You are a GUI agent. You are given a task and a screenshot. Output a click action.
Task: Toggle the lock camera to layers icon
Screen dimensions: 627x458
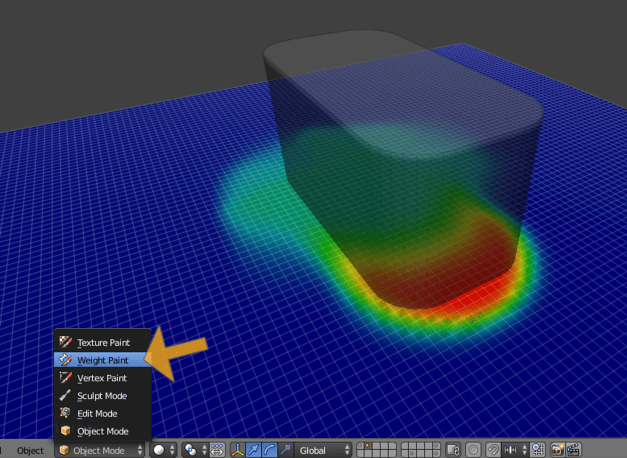coord(453,450)
